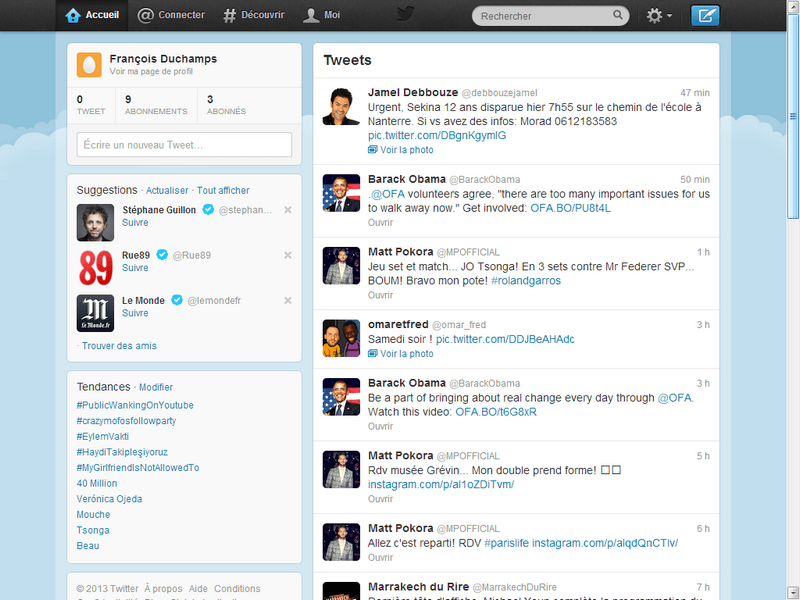Viewport: 800px width, 600px height.
Task: Dismiss the Stéphane Guillon suggestion
Action: point(288,210)
